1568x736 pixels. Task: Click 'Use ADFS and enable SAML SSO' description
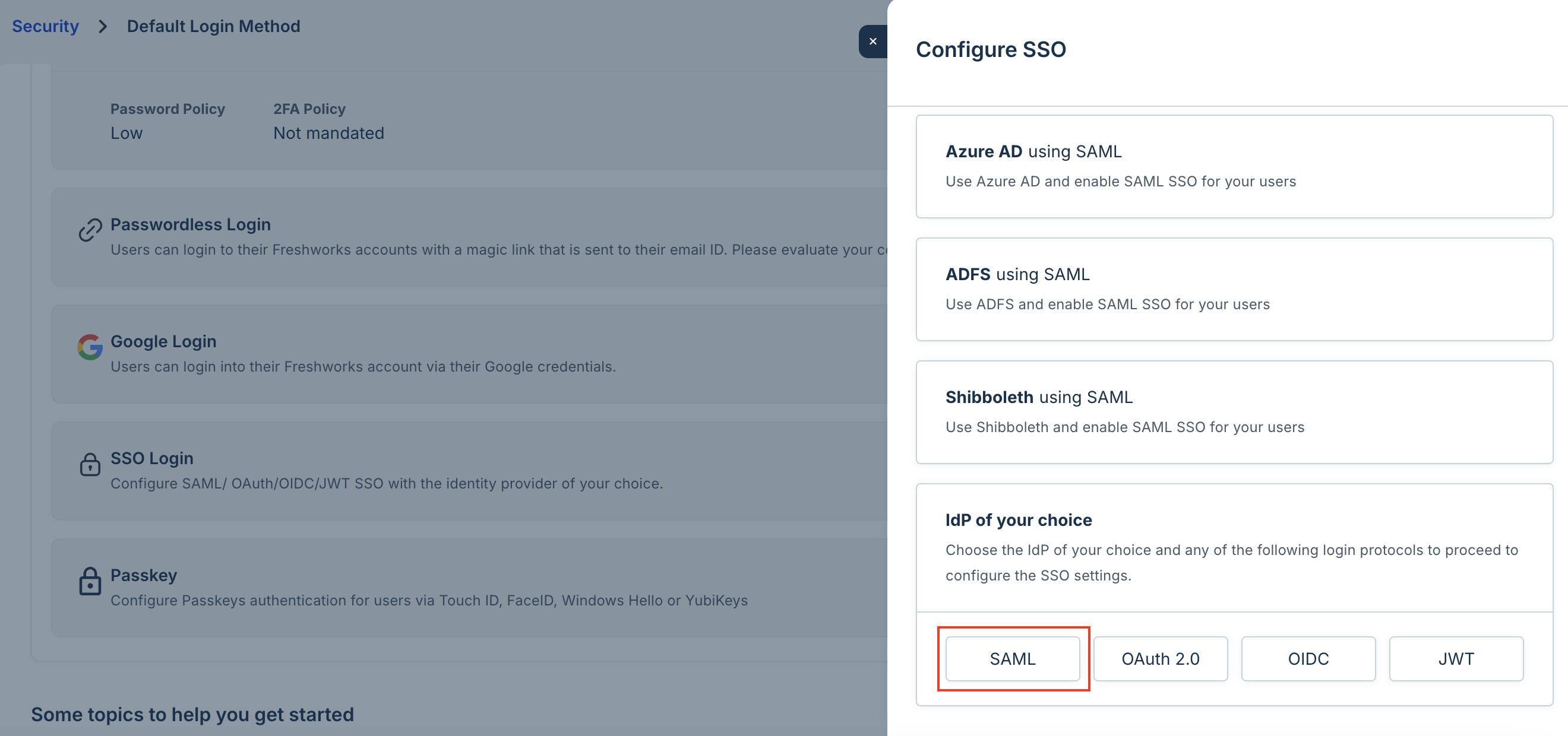1108,304
